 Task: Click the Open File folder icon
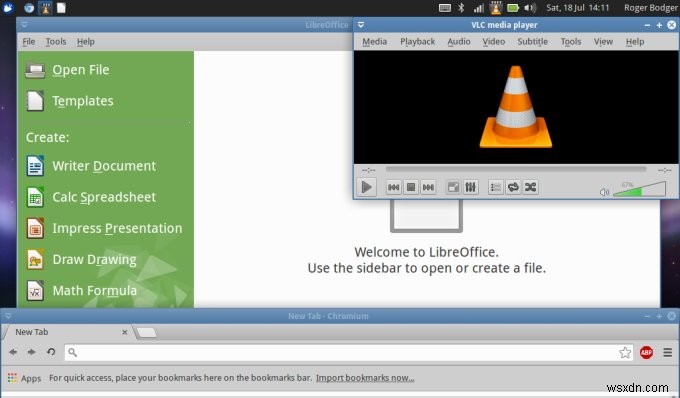click(35, 70)
